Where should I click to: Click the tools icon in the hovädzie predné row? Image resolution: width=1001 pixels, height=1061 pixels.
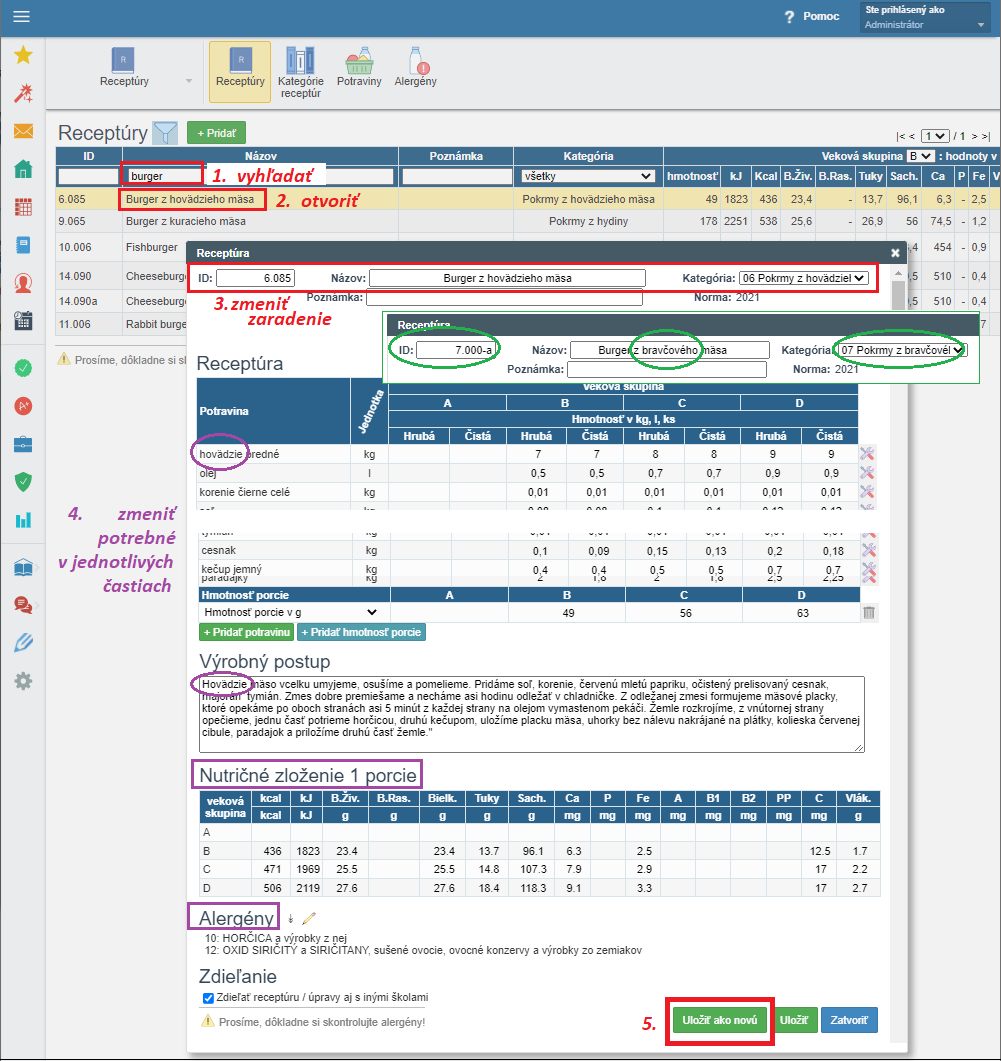[x=867, y=454]
